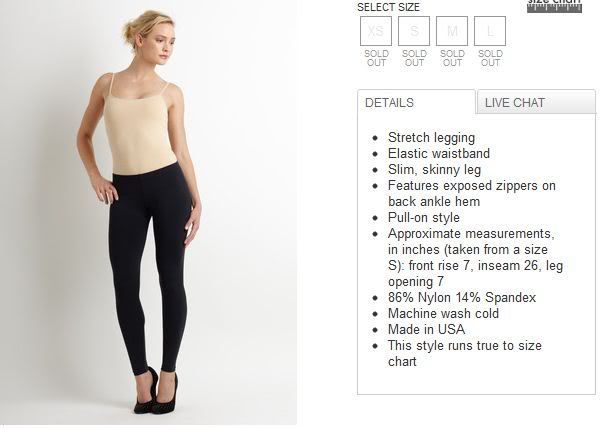Open the size chart ruler icon
Image resolution: width=603 pixels, height=429 pixels.
[554, 7]
